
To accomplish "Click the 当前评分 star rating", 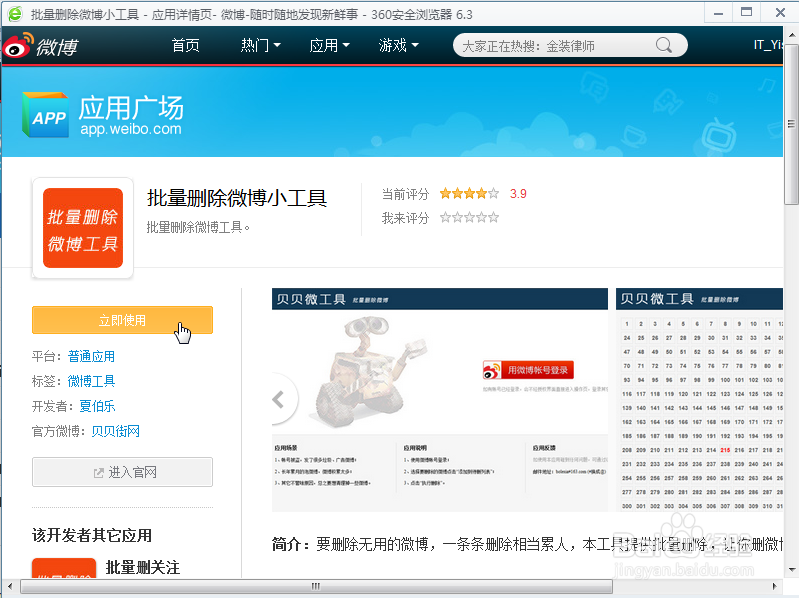I will click(469, 194).
